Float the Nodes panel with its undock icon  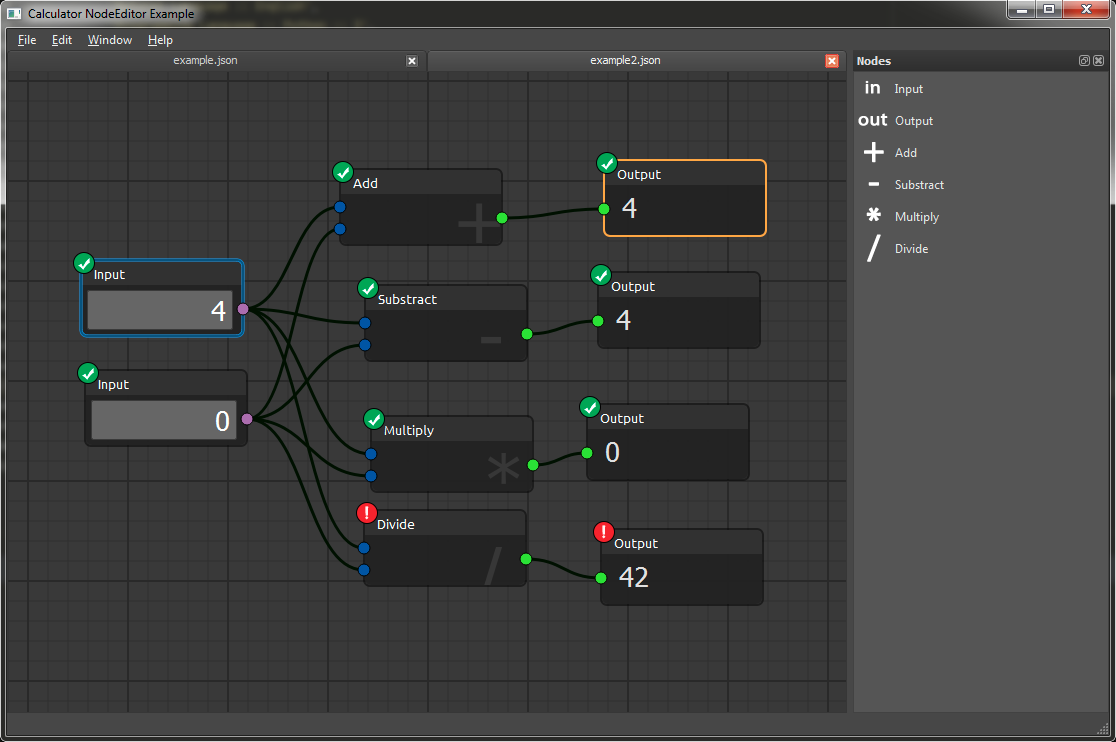click(1084, 60)
